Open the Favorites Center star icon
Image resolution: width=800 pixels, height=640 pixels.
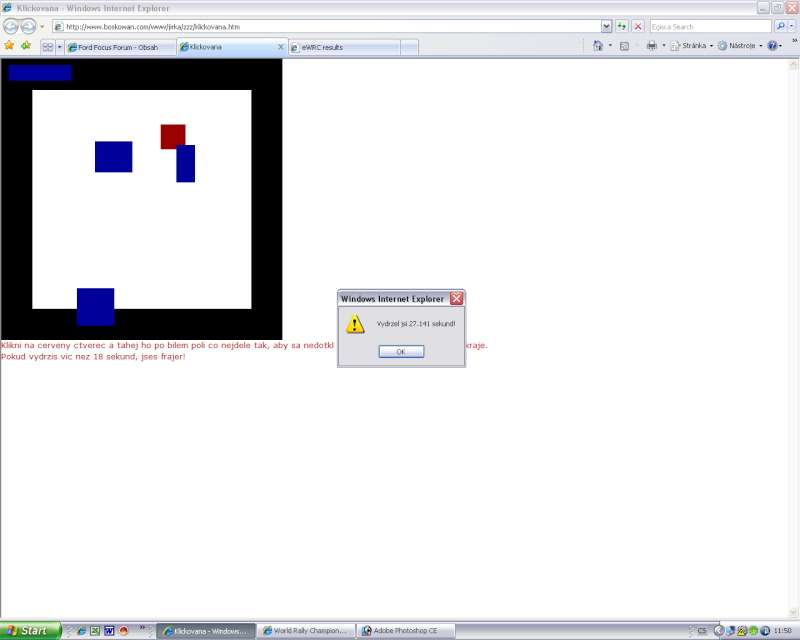click(9, 46)
